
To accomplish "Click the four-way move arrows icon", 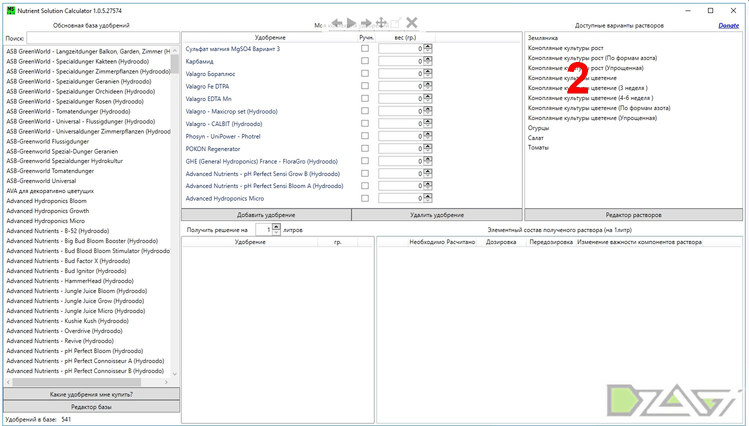I will pyautogui.click(x=381, y=22).
